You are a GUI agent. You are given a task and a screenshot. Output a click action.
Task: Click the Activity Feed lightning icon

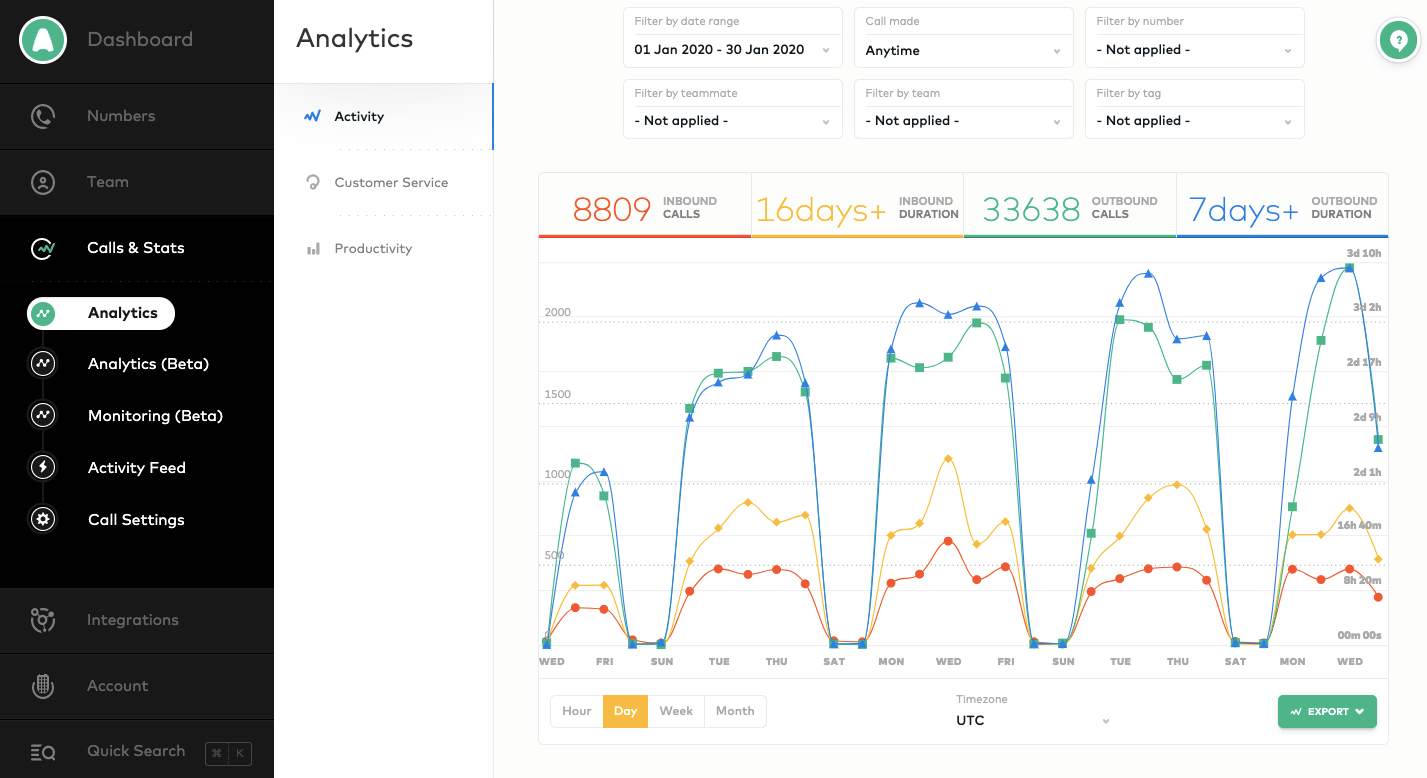click(x=43, y=467)
